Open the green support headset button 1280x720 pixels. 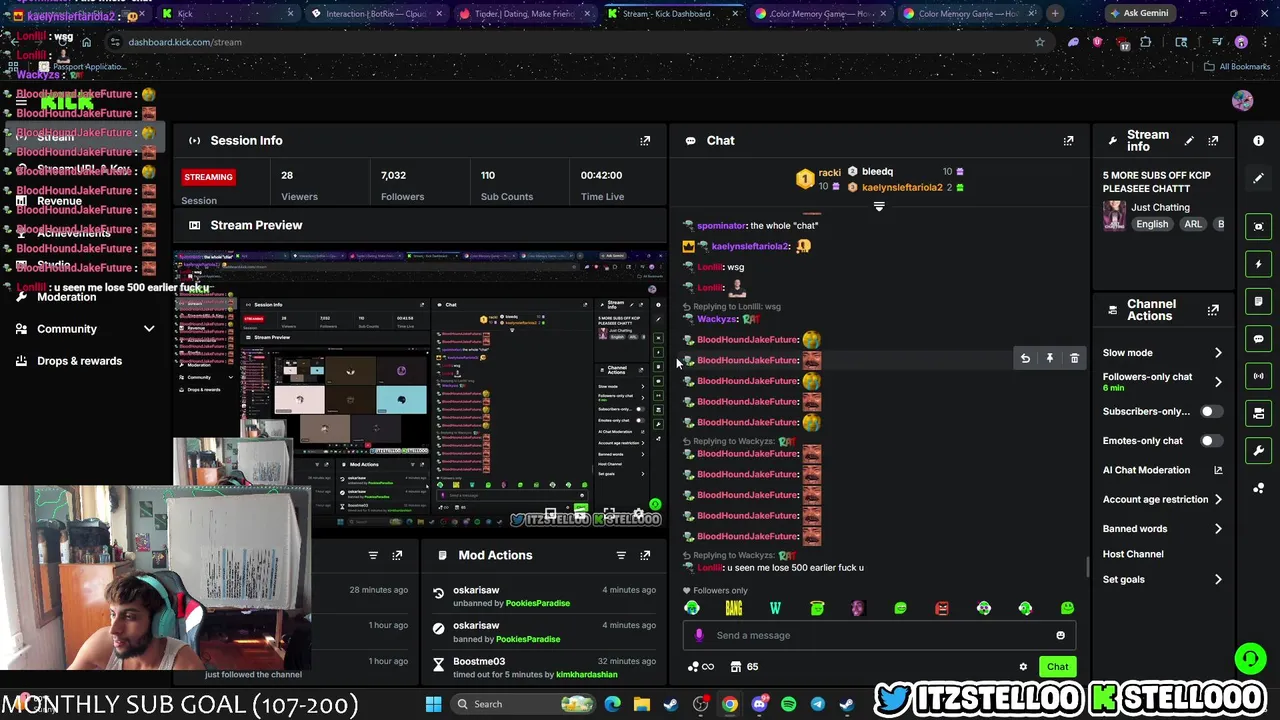pyautogui.click(x=1249, y=658)
